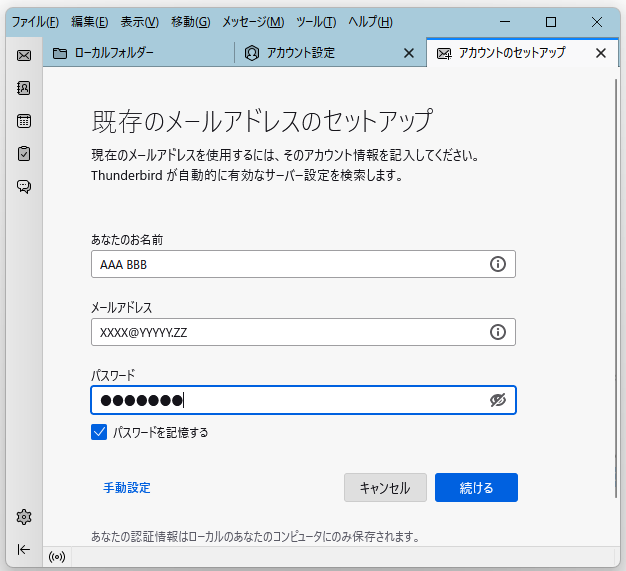Click the メールアドレス input field
This screenshot has width=626, height=571.
(303, 332)
